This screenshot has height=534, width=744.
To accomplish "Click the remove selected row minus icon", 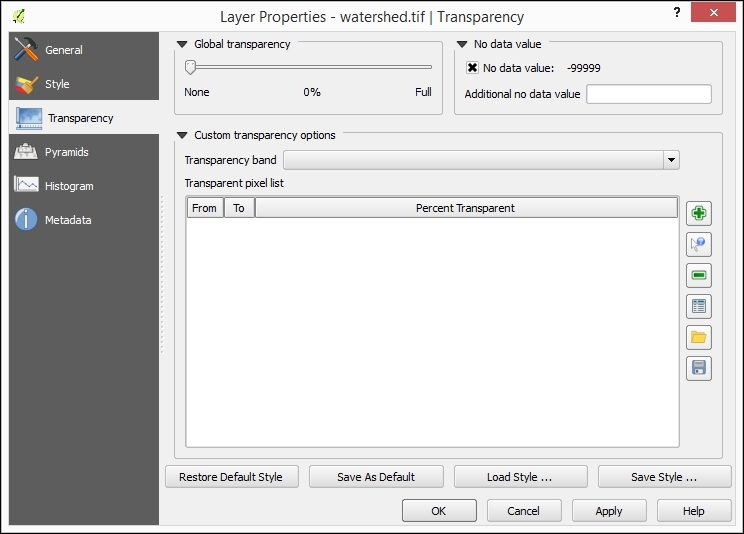I will click(698, 275).
